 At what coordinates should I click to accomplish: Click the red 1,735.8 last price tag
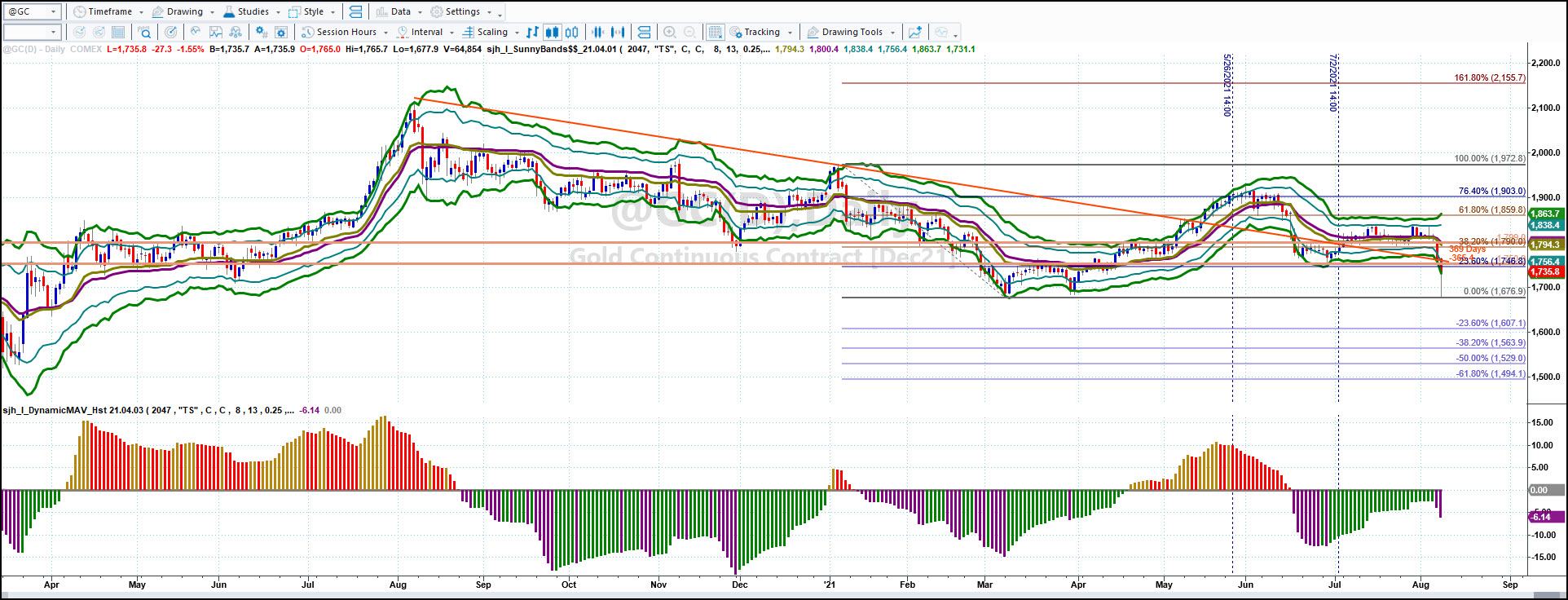pyautogui.click(x=1545, y=272)
